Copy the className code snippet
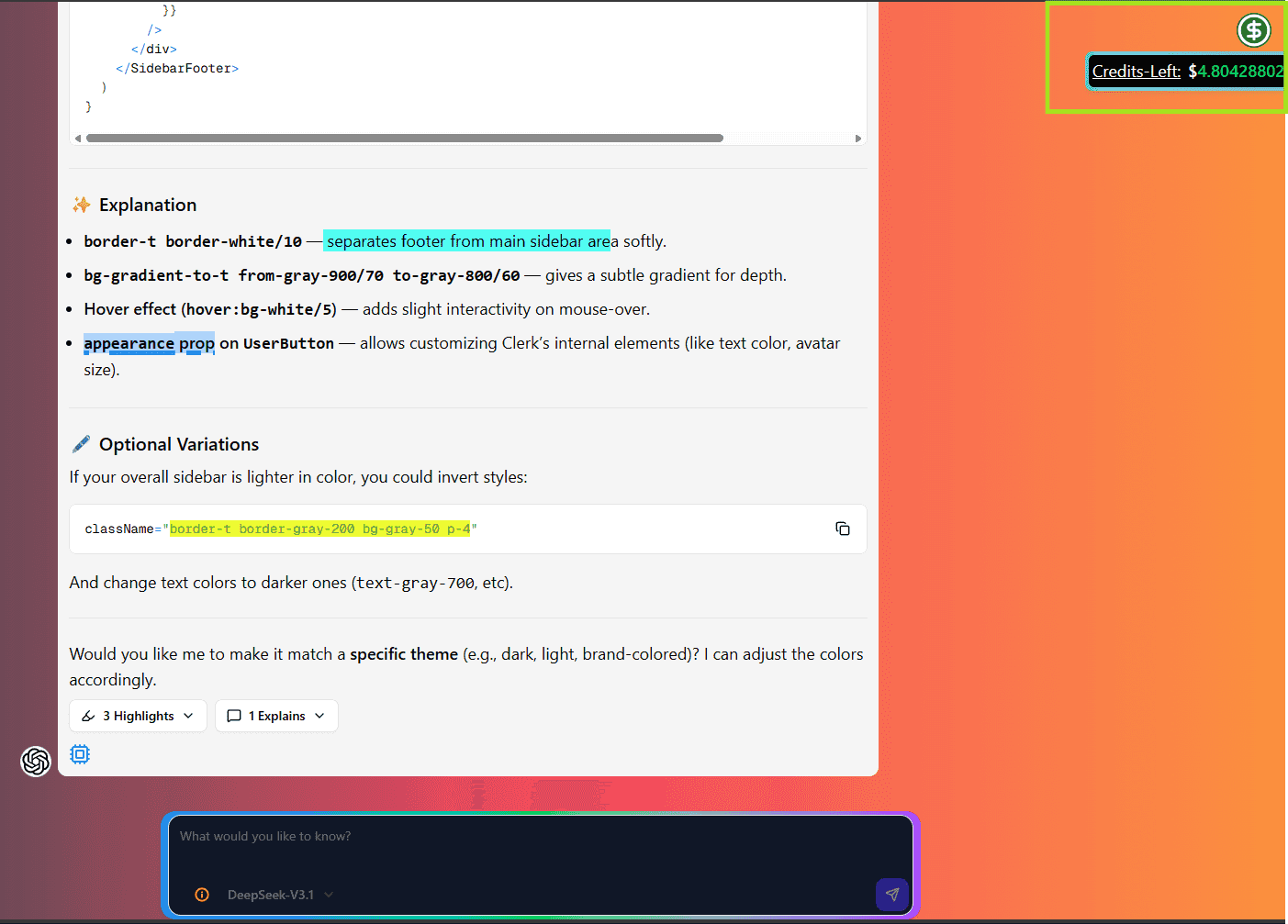Screen dimensions: 1288x924 tap(842, 529)
